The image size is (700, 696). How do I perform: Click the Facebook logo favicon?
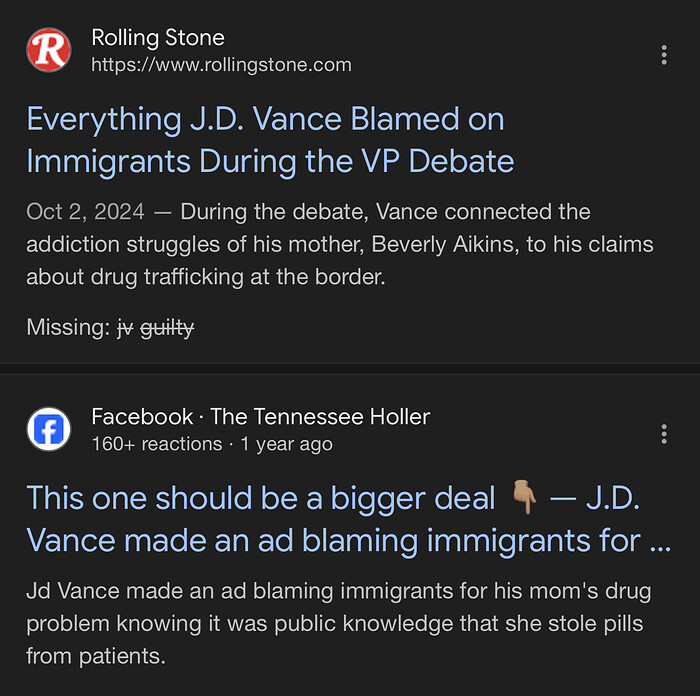[49, 430]
